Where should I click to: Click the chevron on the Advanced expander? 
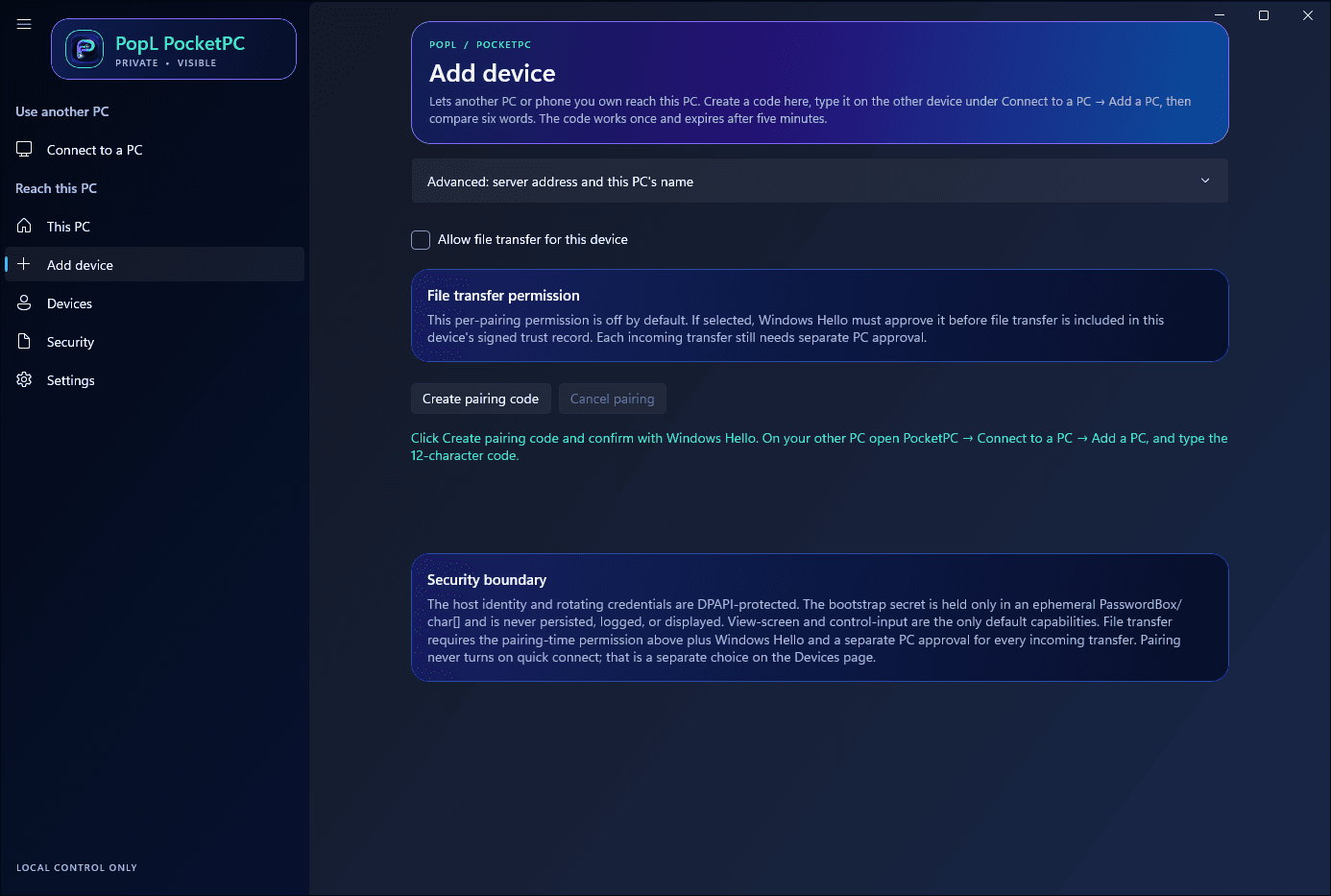[1205, 181]
